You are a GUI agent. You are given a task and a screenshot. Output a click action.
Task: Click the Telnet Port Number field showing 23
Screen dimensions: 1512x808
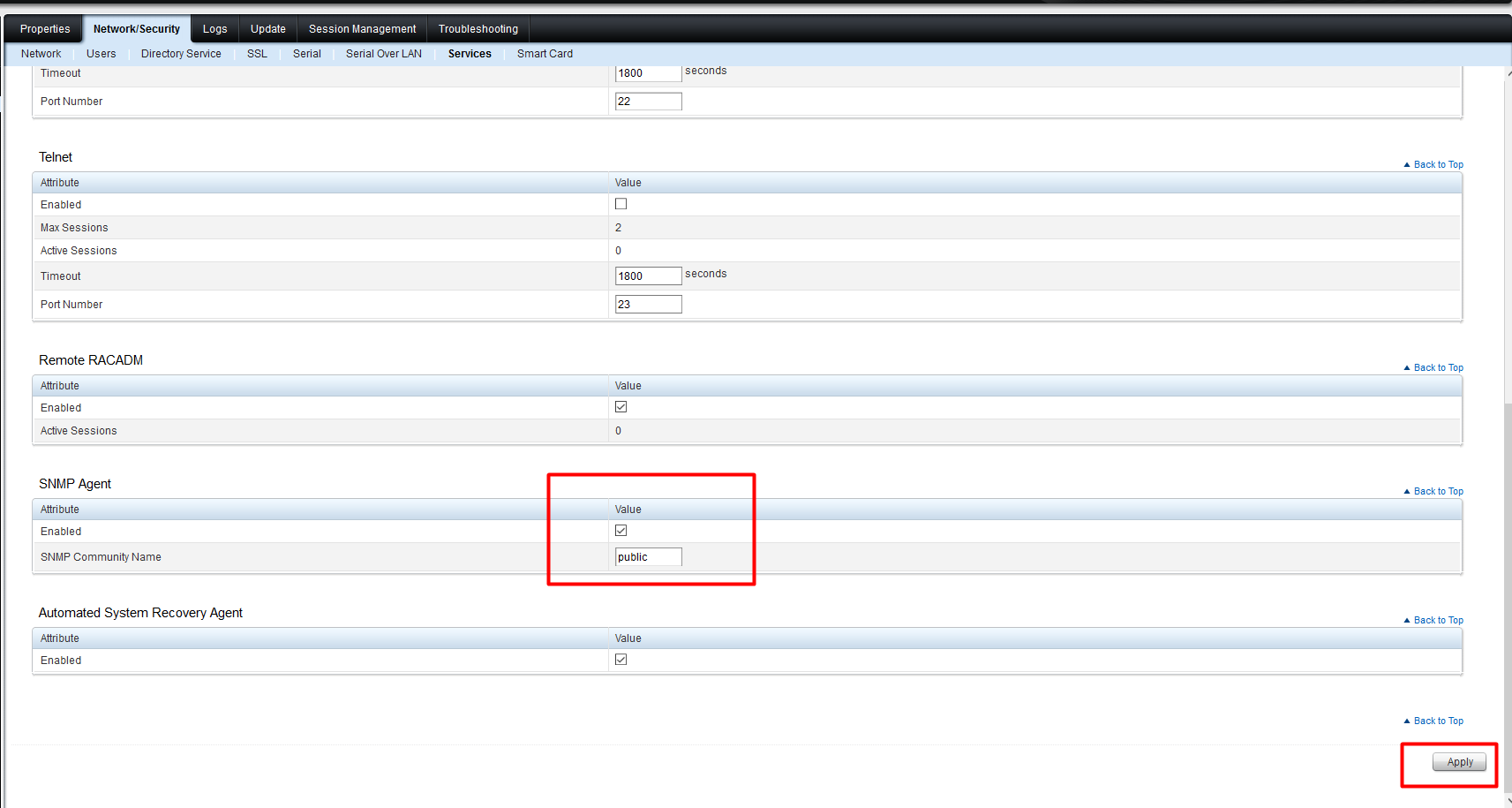click(x=649, y=305)
